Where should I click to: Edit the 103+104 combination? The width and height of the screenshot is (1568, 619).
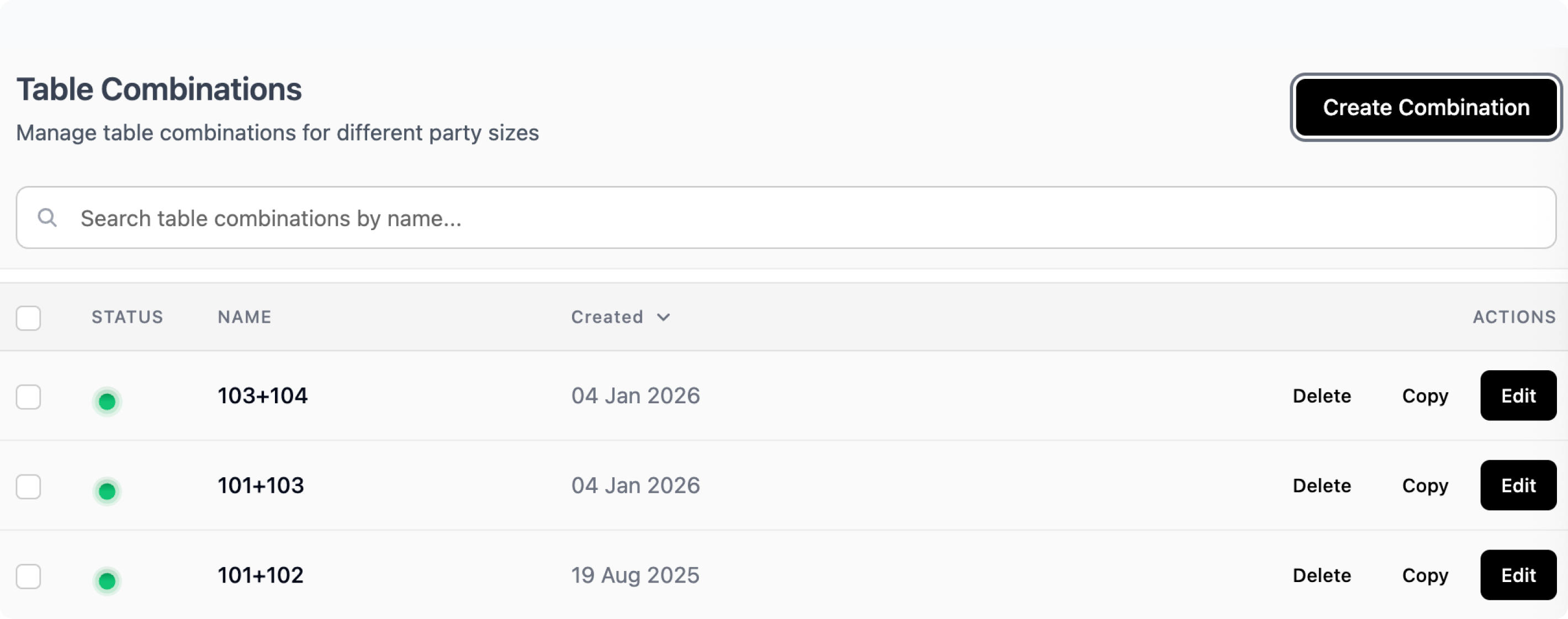(1518, 396)
